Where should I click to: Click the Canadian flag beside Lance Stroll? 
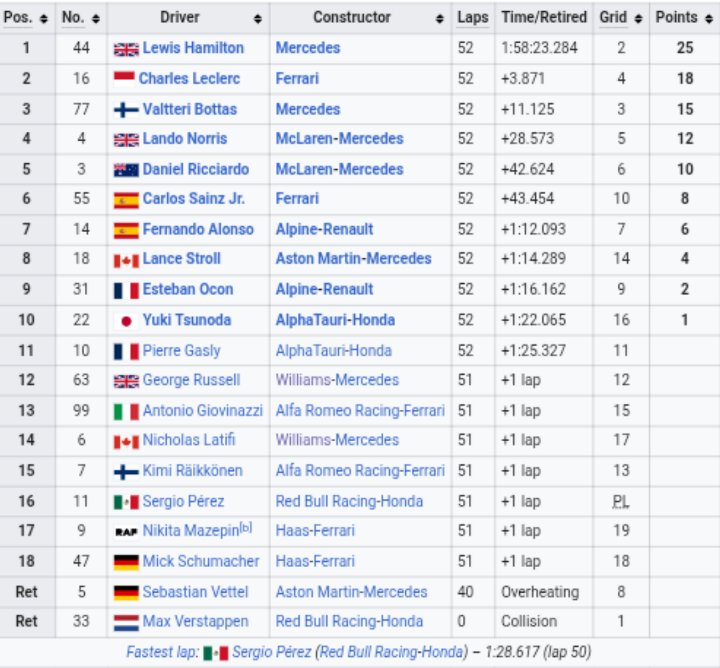pyautogui.click(x=126, y=261)
